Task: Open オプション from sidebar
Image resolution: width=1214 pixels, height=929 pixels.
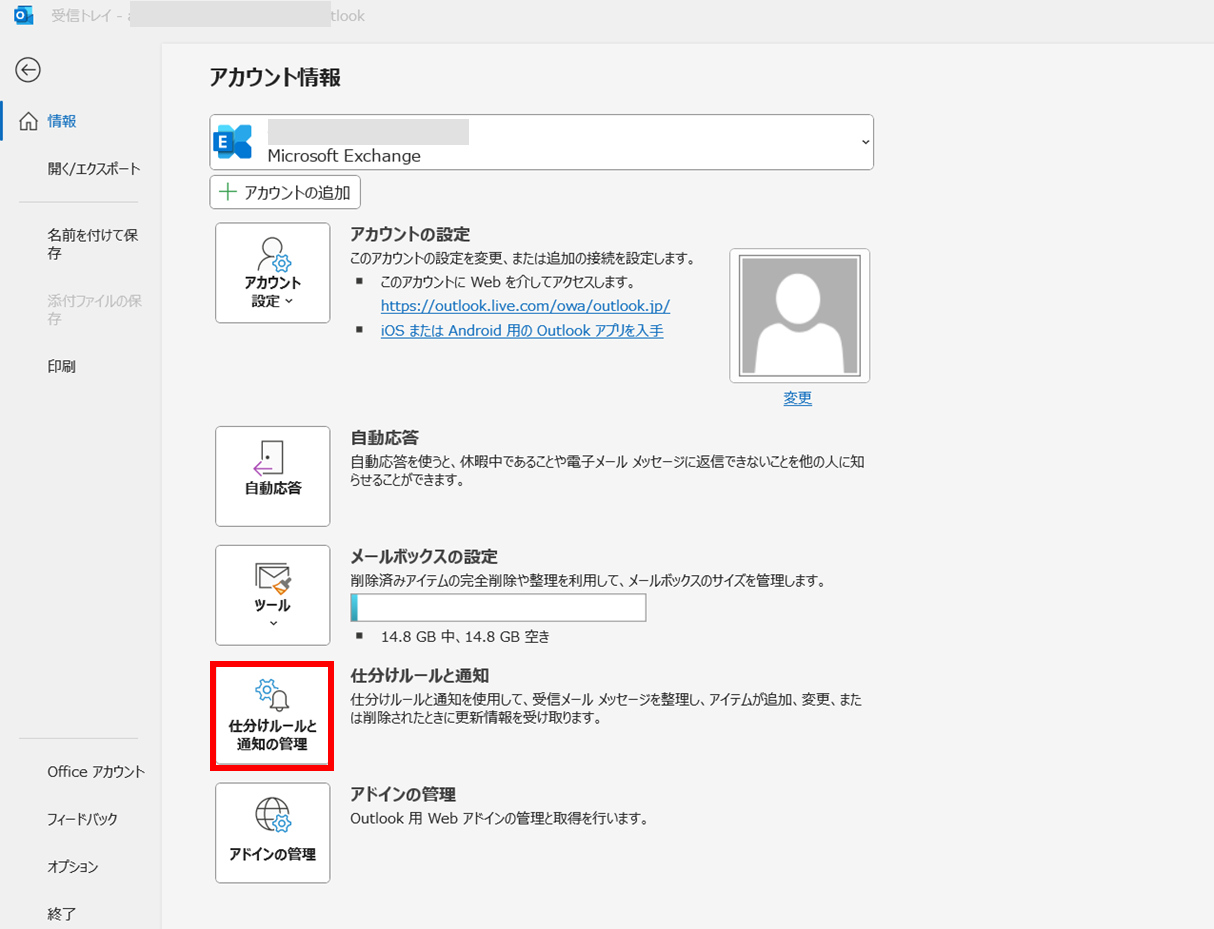Action: pos(73,866)
